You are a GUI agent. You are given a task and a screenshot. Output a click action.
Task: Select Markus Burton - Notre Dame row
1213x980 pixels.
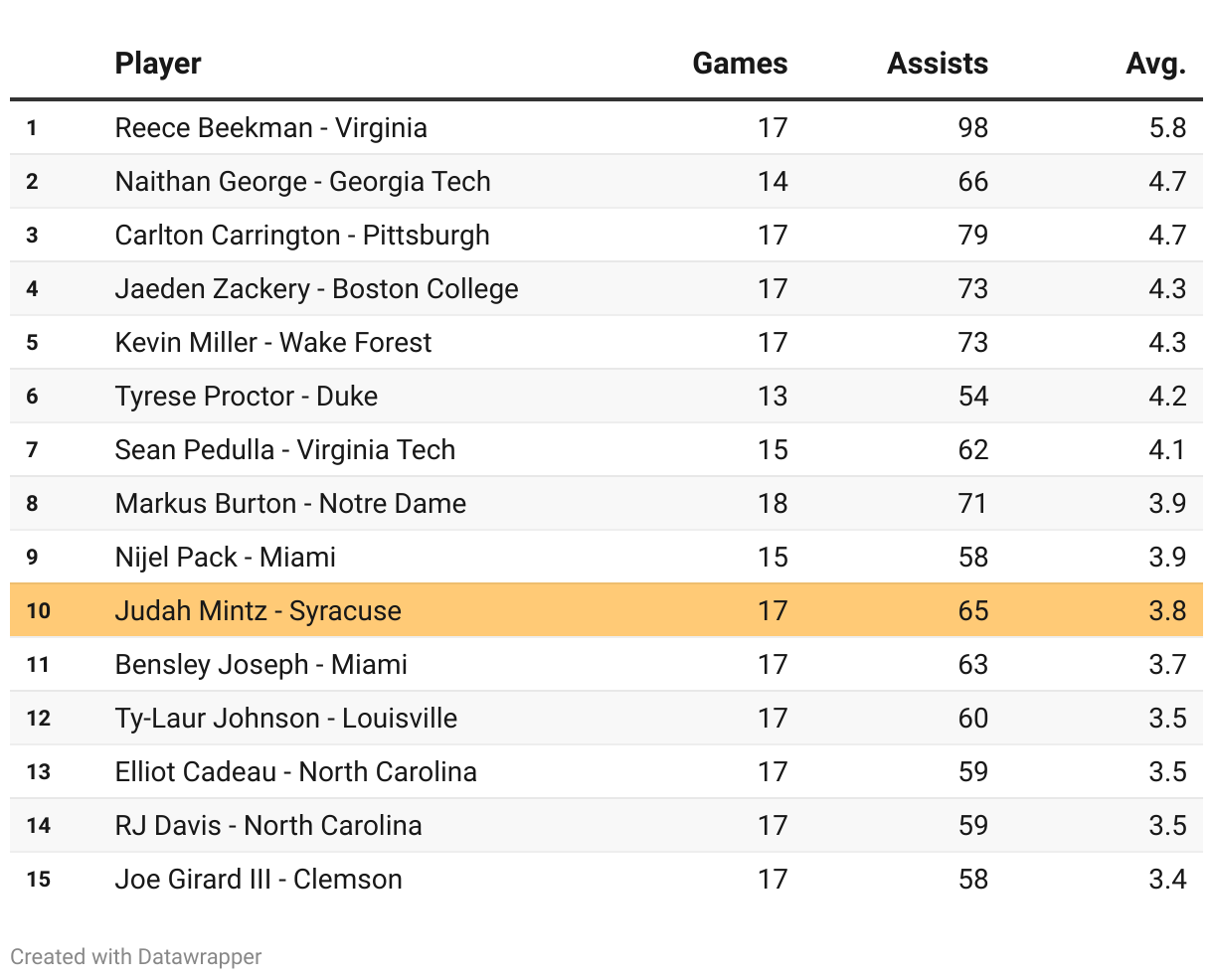290,504
